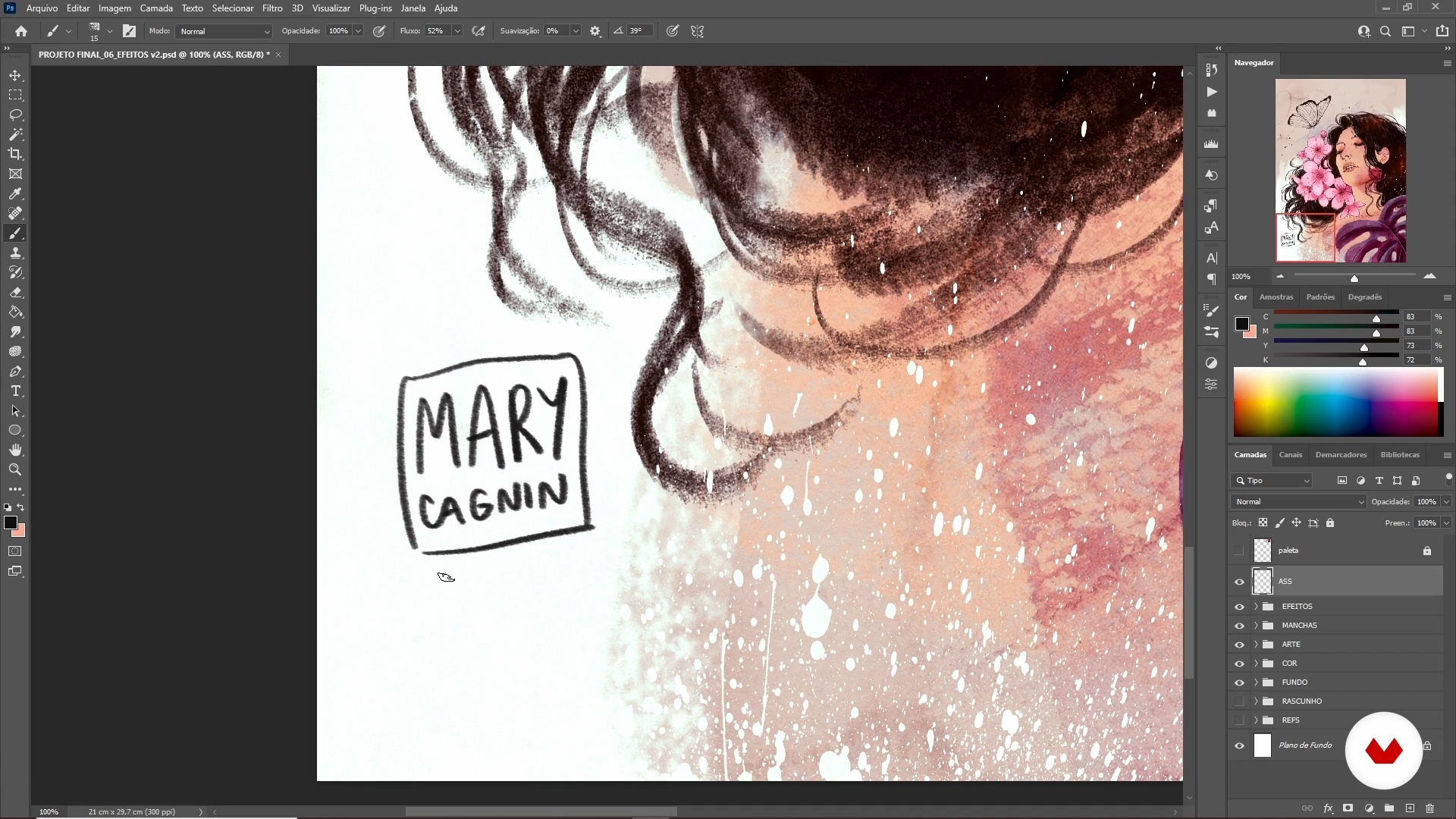Click the Navigator preview thumbnail

point(1340,171)
